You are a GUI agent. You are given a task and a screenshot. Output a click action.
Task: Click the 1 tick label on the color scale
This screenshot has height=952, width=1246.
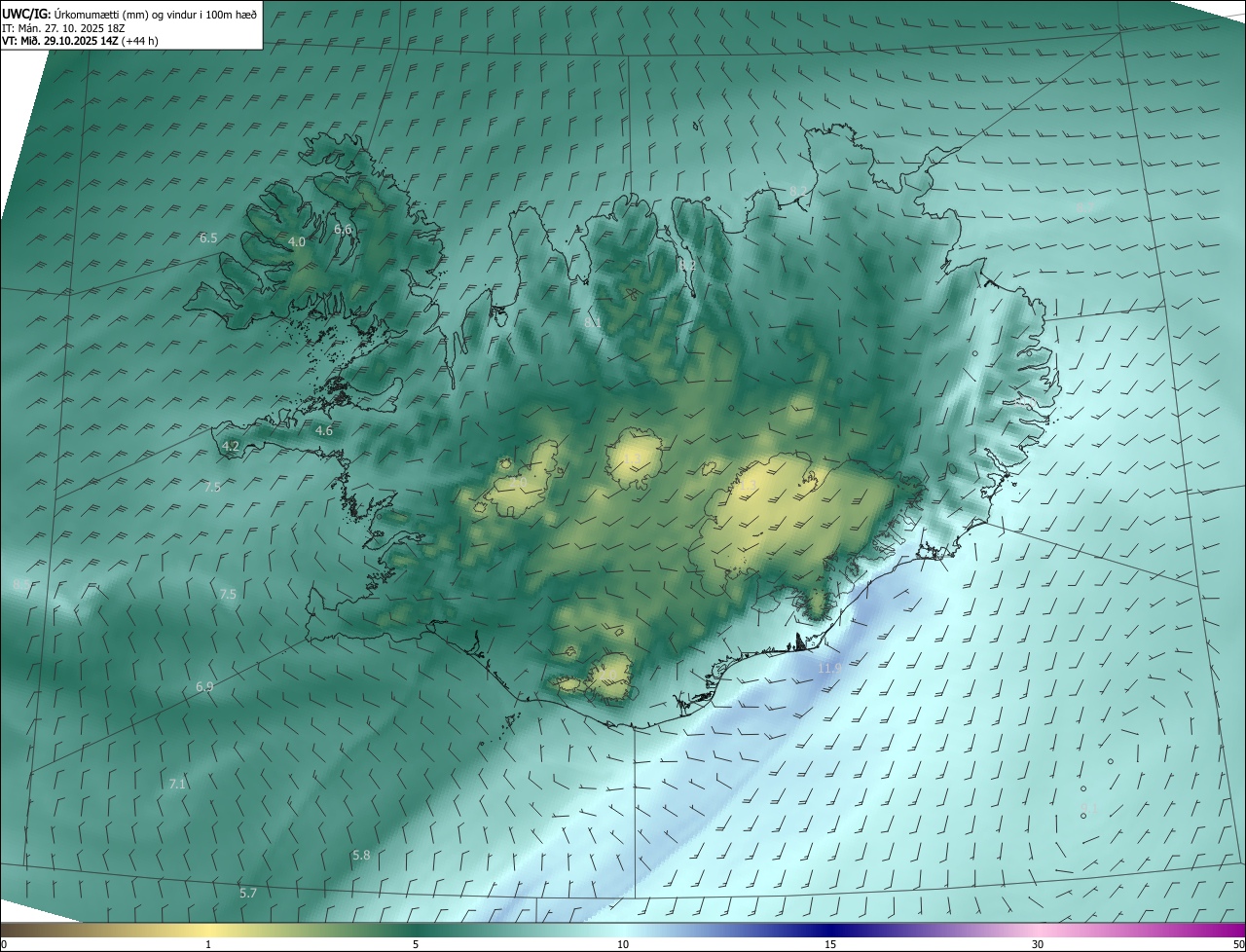(x=208, y=945)
